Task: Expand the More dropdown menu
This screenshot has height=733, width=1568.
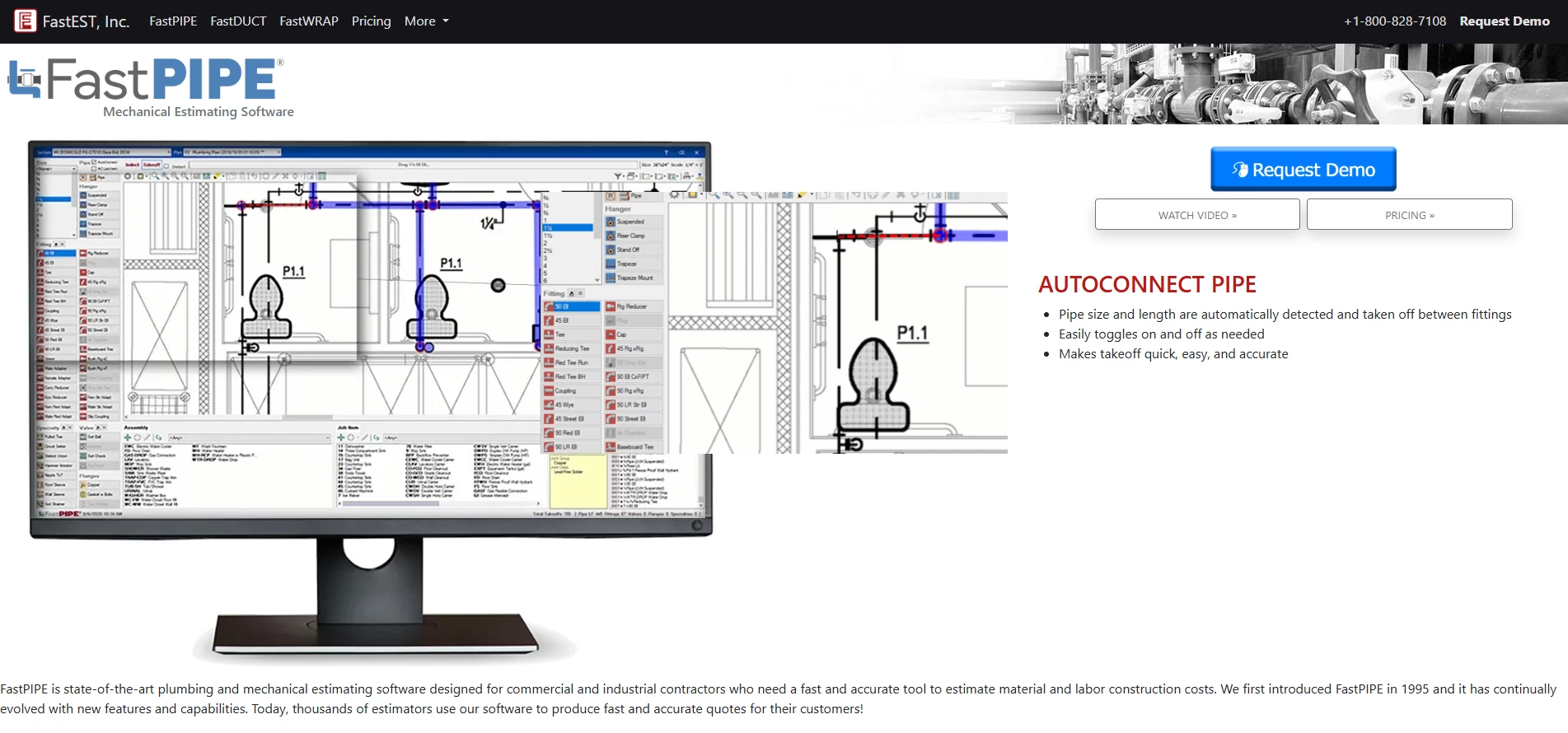Action: click(427, 21)
